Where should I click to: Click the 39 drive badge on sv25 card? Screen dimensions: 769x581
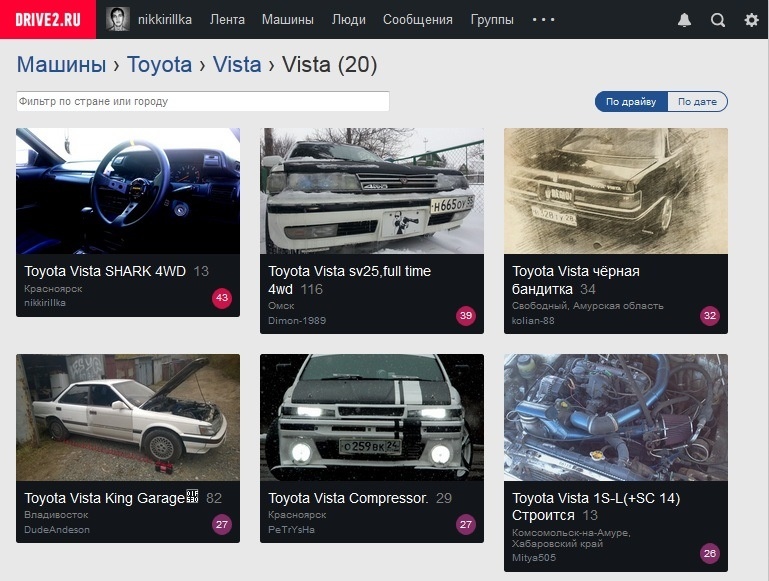tap(466, 316)
